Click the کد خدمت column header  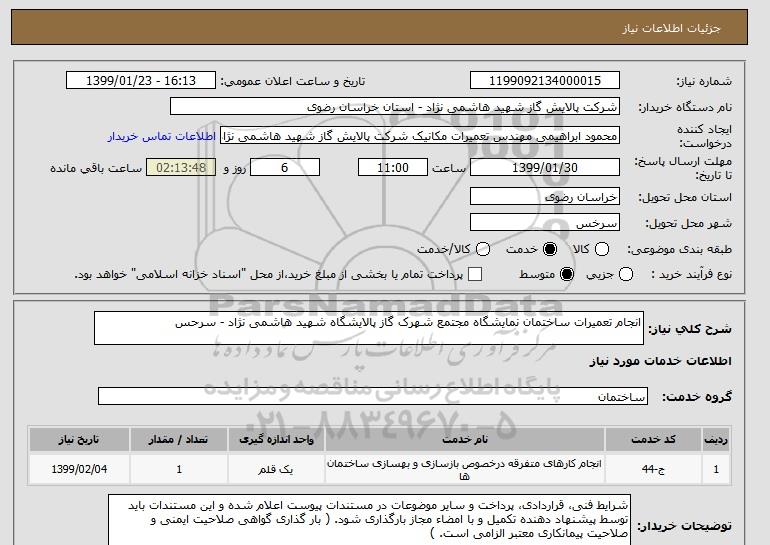point(653,439)
